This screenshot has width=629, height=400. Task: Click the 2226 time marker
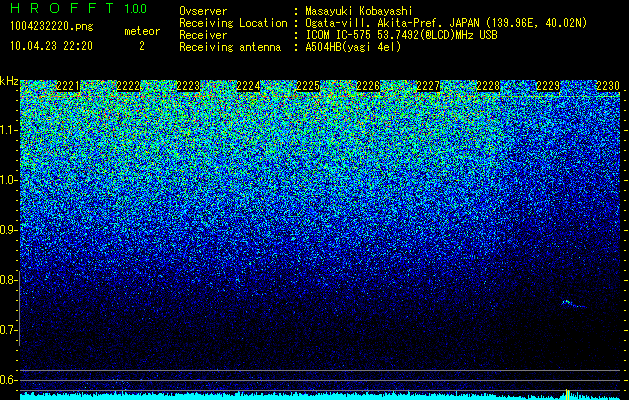(368, 86)
